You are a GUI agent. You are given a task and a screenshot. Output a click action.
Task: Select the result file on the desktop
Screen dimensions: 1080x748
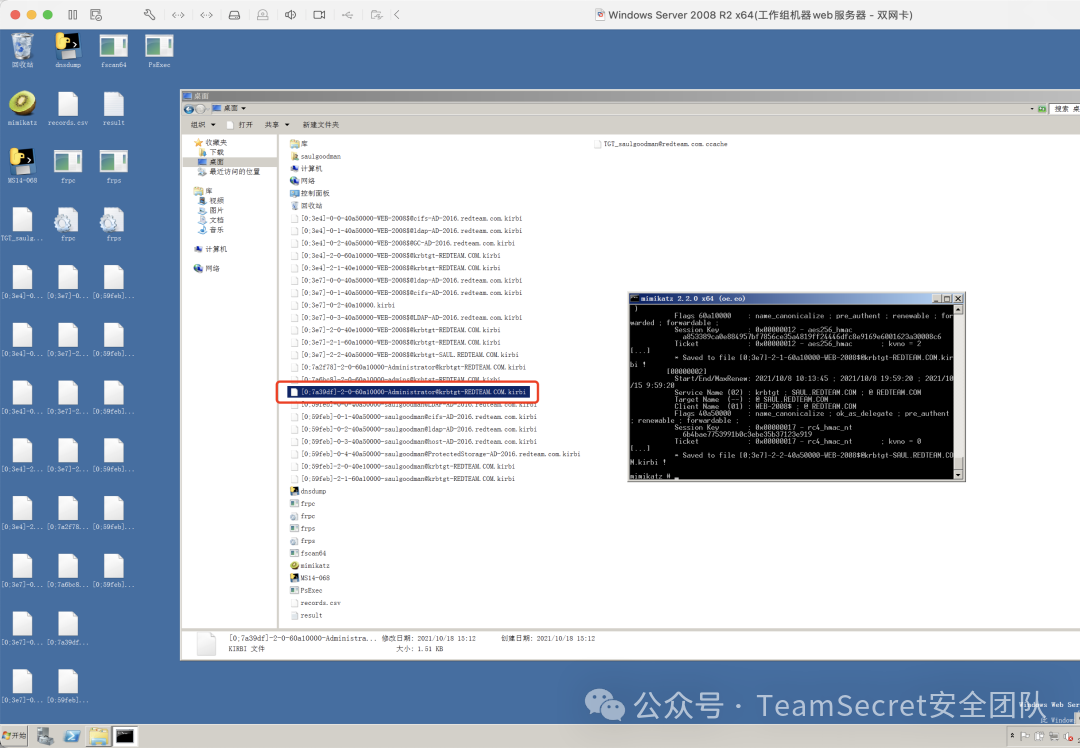click(x=114, y=108)
